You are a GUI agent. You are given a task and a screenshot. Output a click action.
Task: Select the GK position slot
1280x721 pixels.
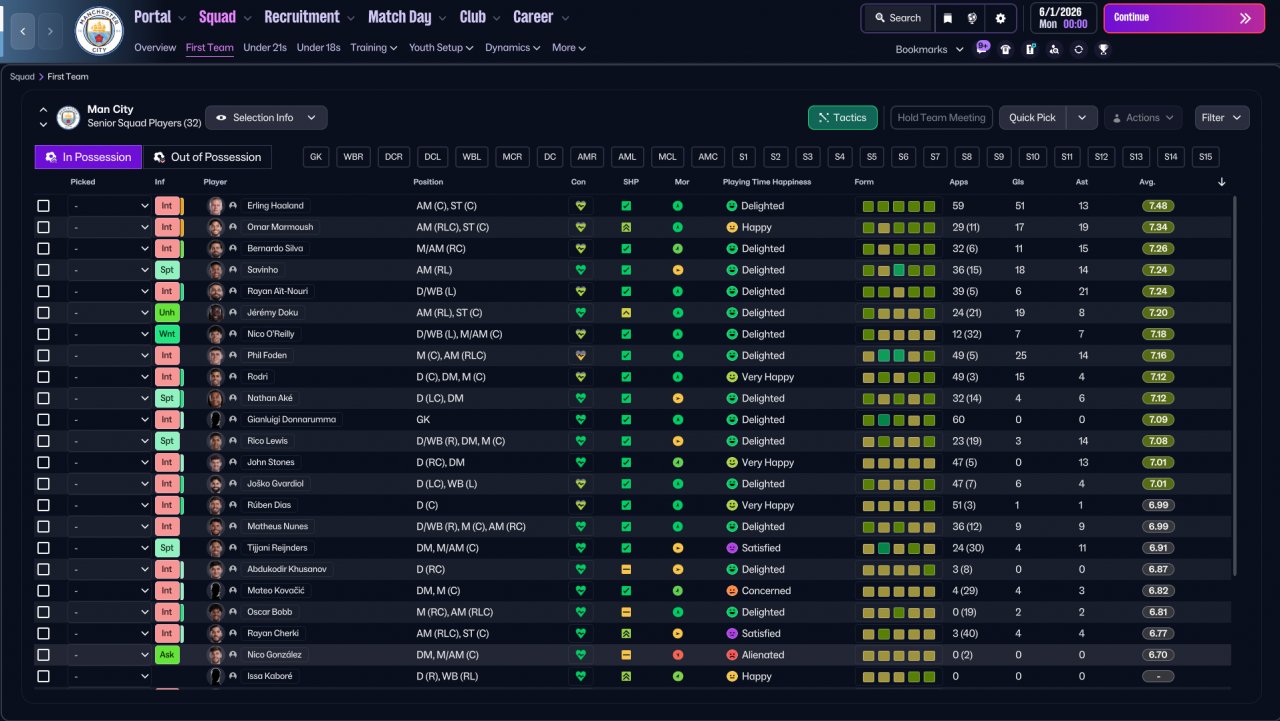(x=316, y=157)
